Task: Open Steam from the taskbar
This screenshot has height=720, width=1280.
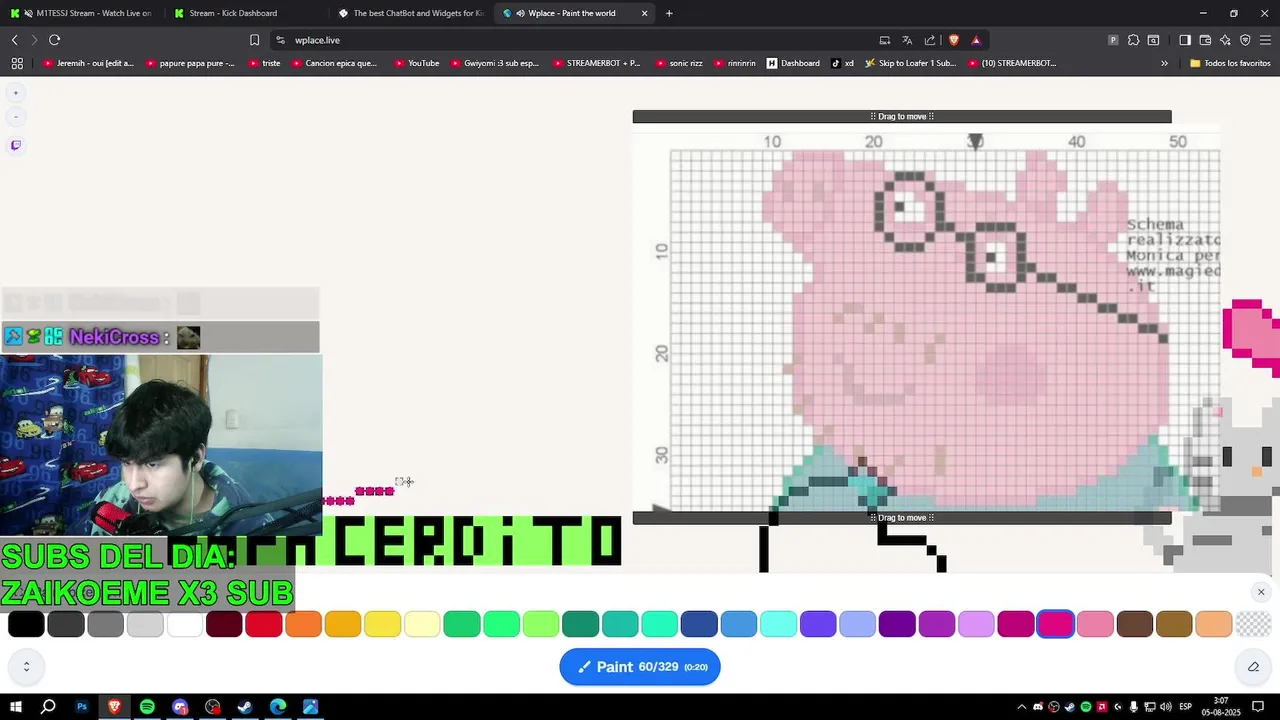Action: 245,707
